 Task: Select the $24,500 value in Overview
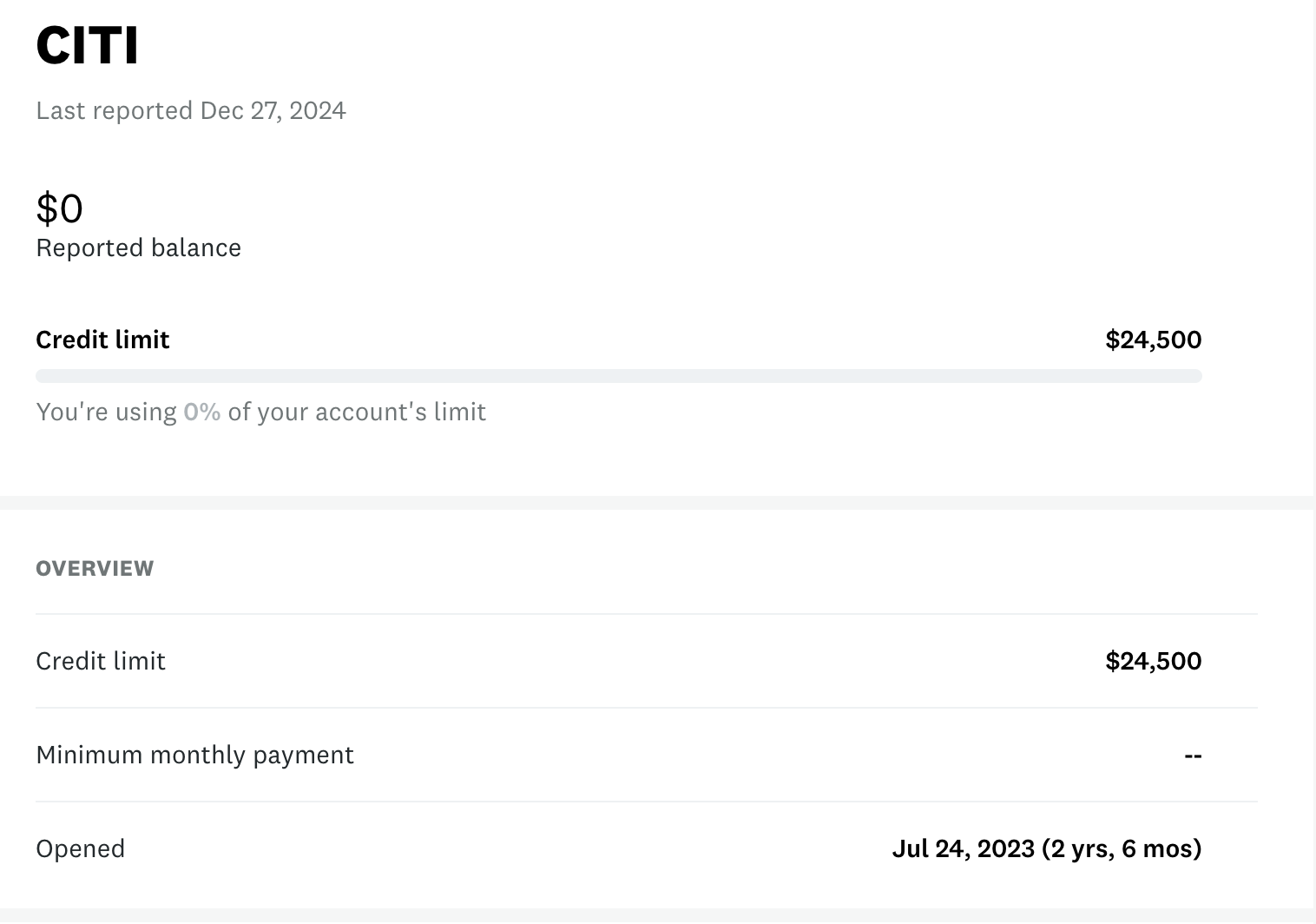pos(1153,661)
